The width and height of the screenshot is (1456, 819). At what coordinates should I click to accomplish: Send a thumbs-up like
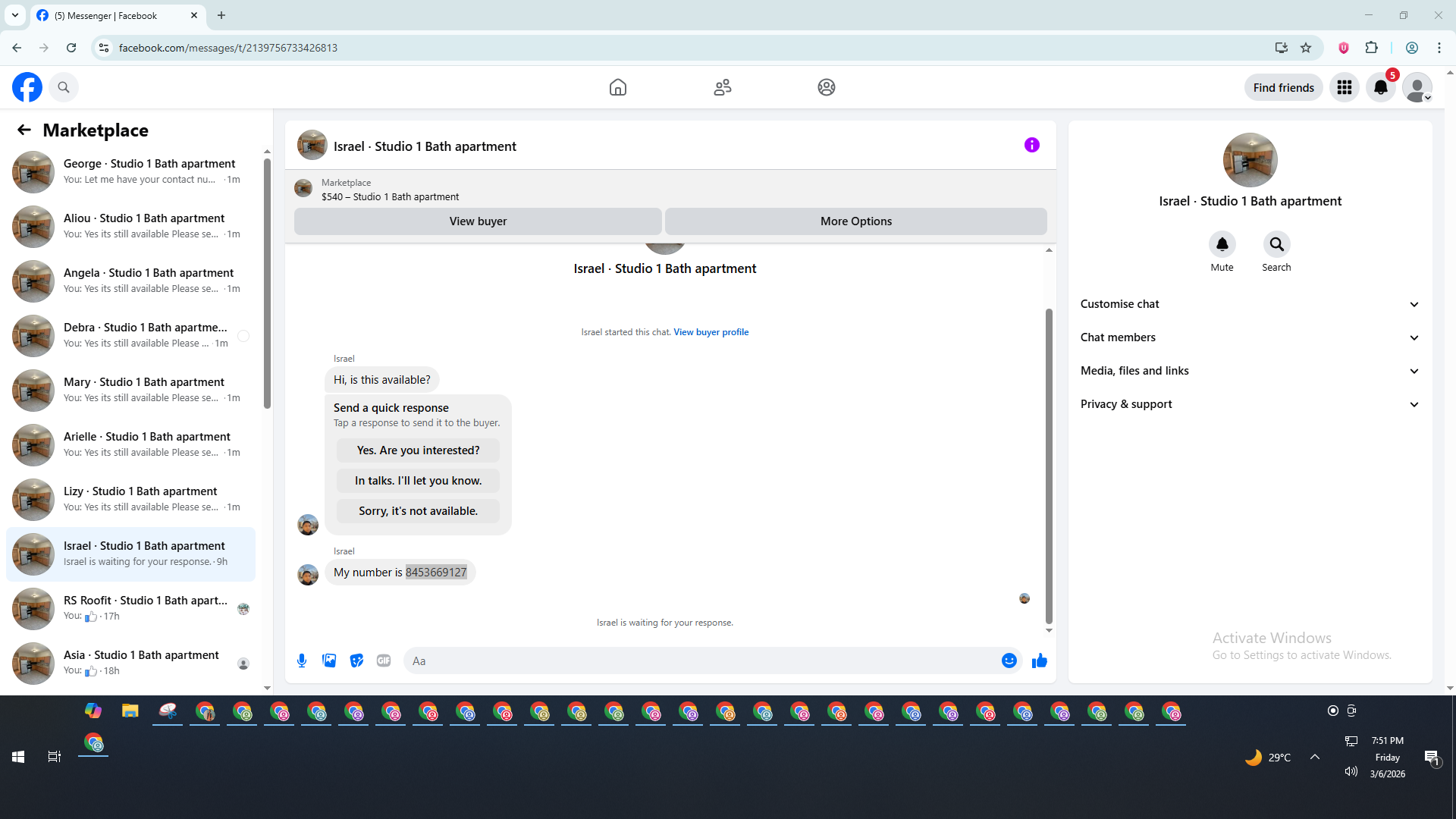[x=1039, y=661]
